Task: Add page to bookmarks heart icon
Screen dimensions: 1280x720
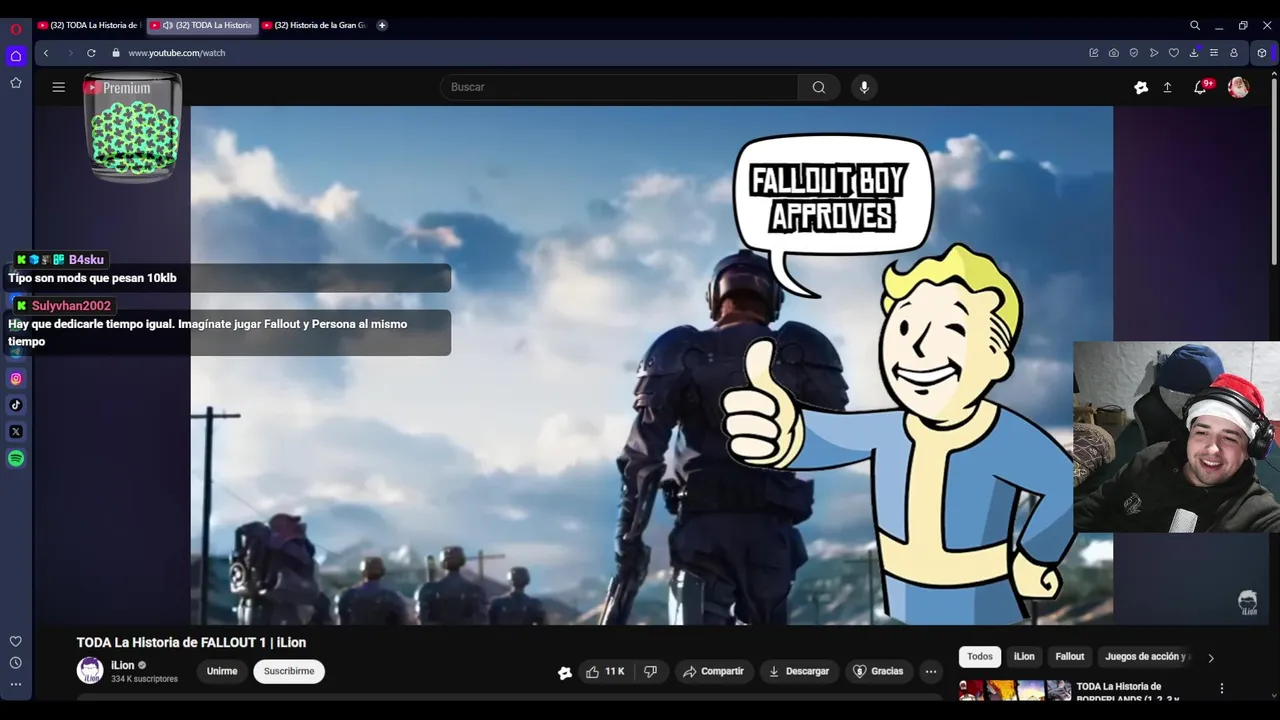Action: (1174, 53)
